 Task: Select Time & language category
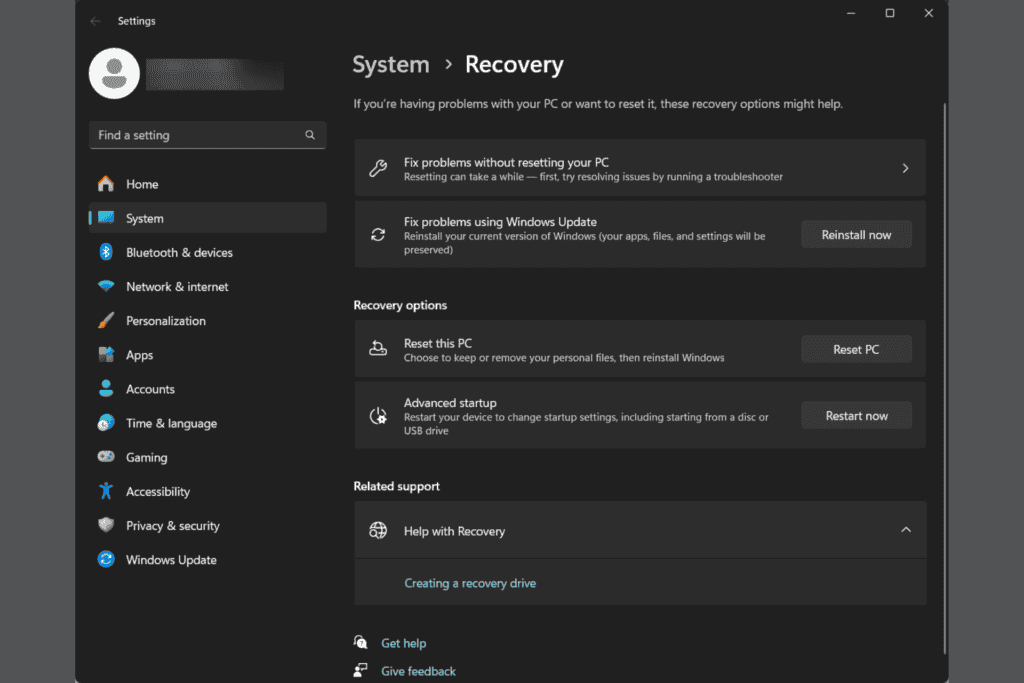(x=208, y=423)
